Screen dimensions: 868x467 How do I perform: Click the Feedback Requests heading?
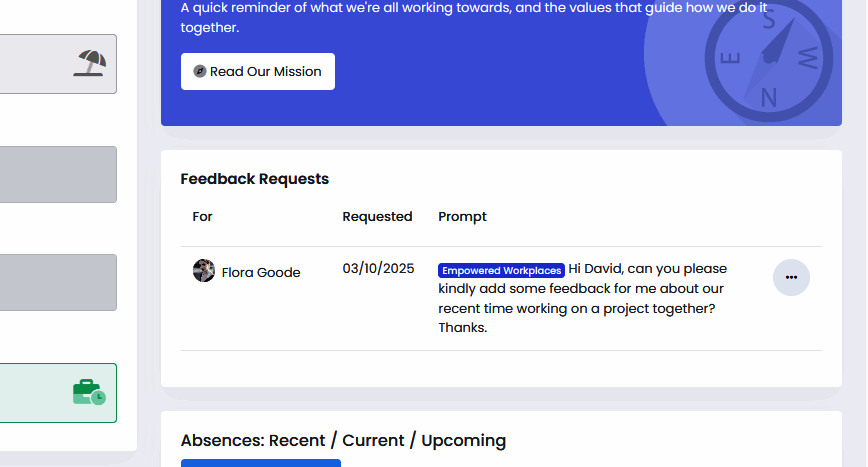pyautogui.click(x=254, y=179)
